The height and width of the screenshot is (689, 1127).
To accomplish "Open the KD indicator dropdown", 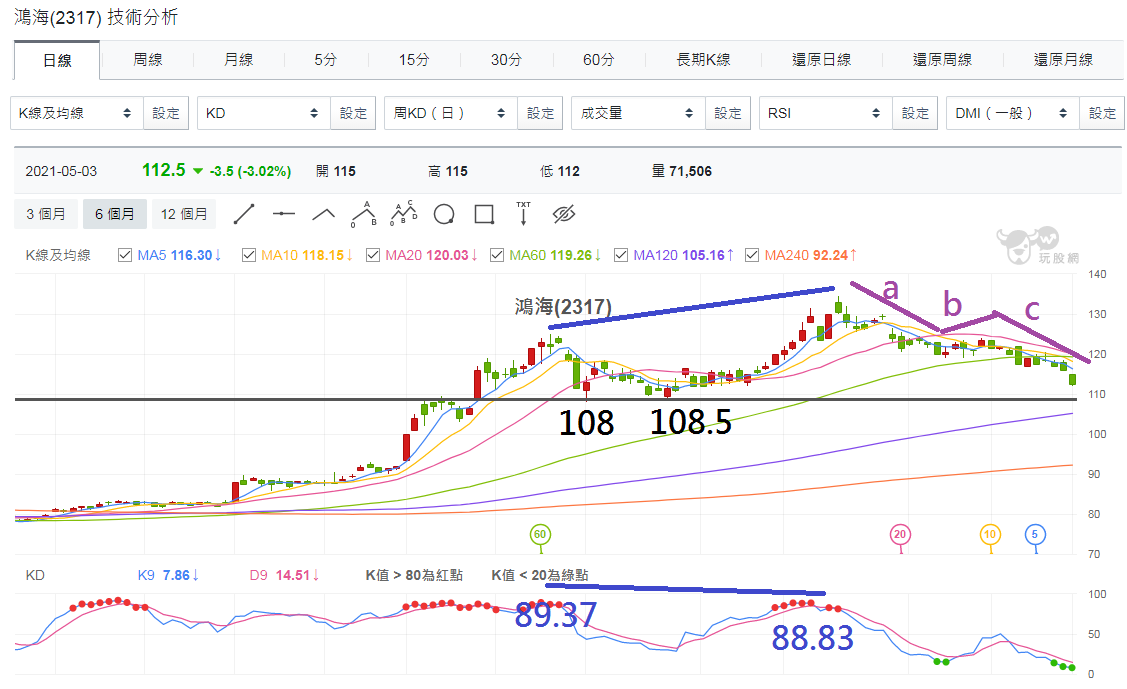I will pyautogui.click(x=264, y=114).
